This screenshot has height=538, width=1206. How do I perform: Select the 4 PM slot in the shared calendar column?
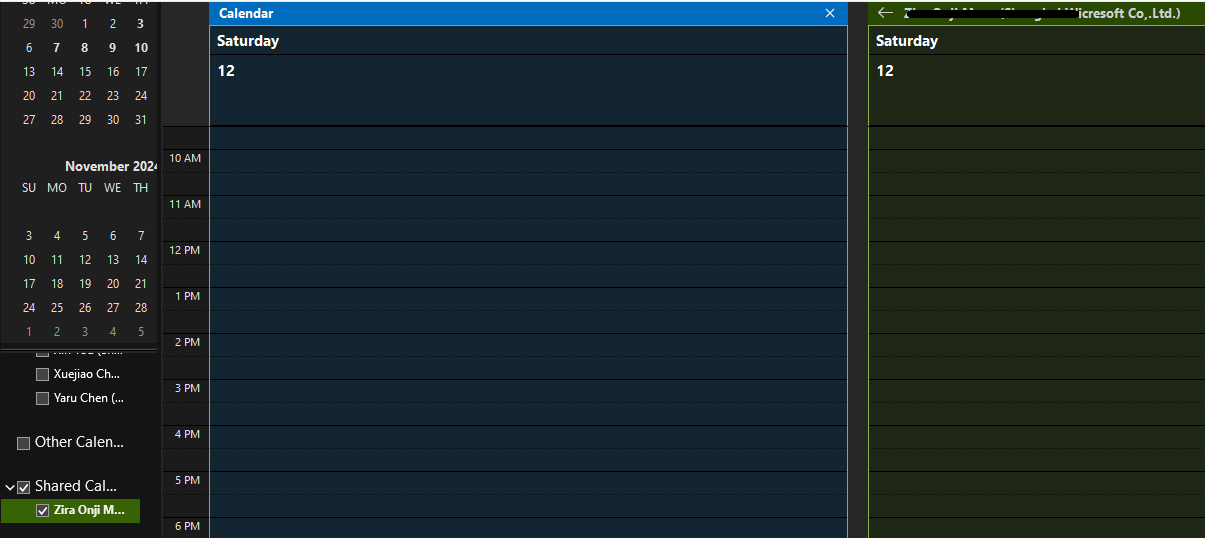(x=1037, y=437)
